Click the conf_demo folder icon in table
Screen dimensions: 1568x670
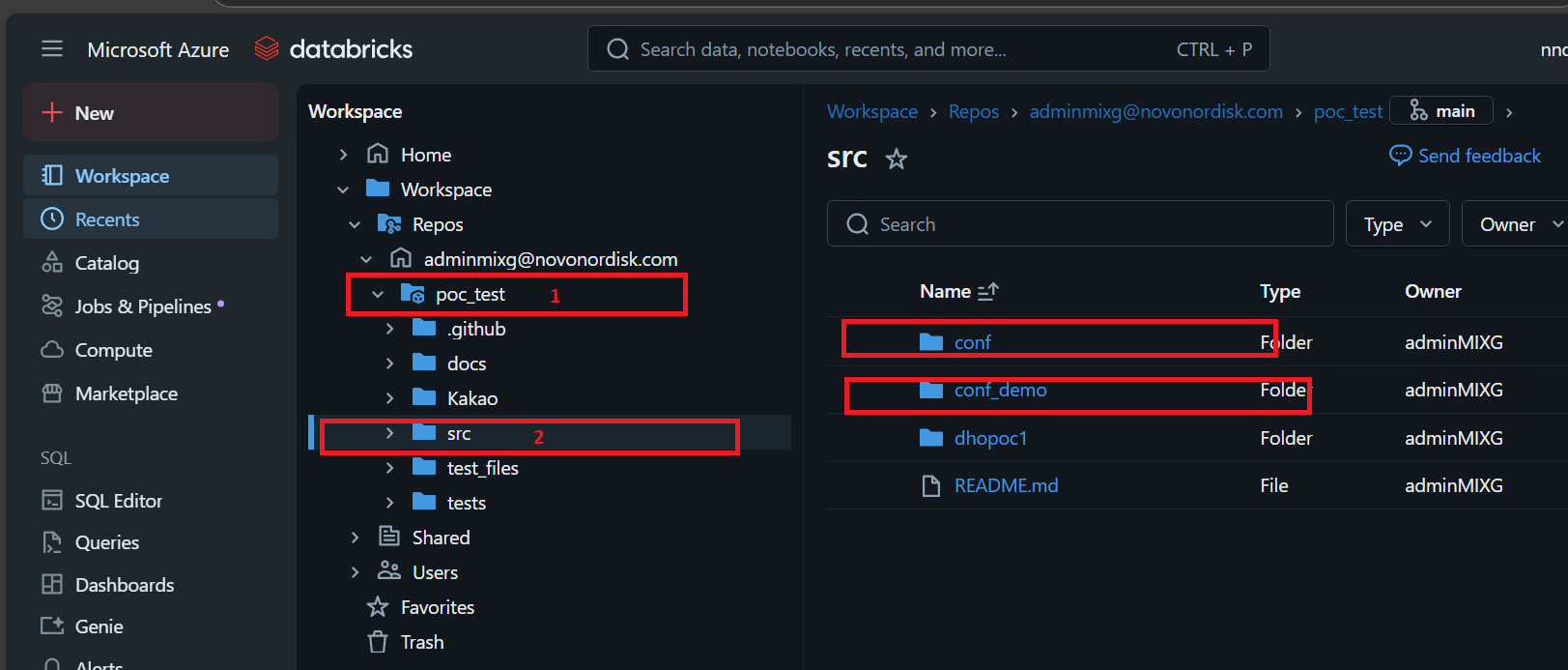click(x=931, y=390)
